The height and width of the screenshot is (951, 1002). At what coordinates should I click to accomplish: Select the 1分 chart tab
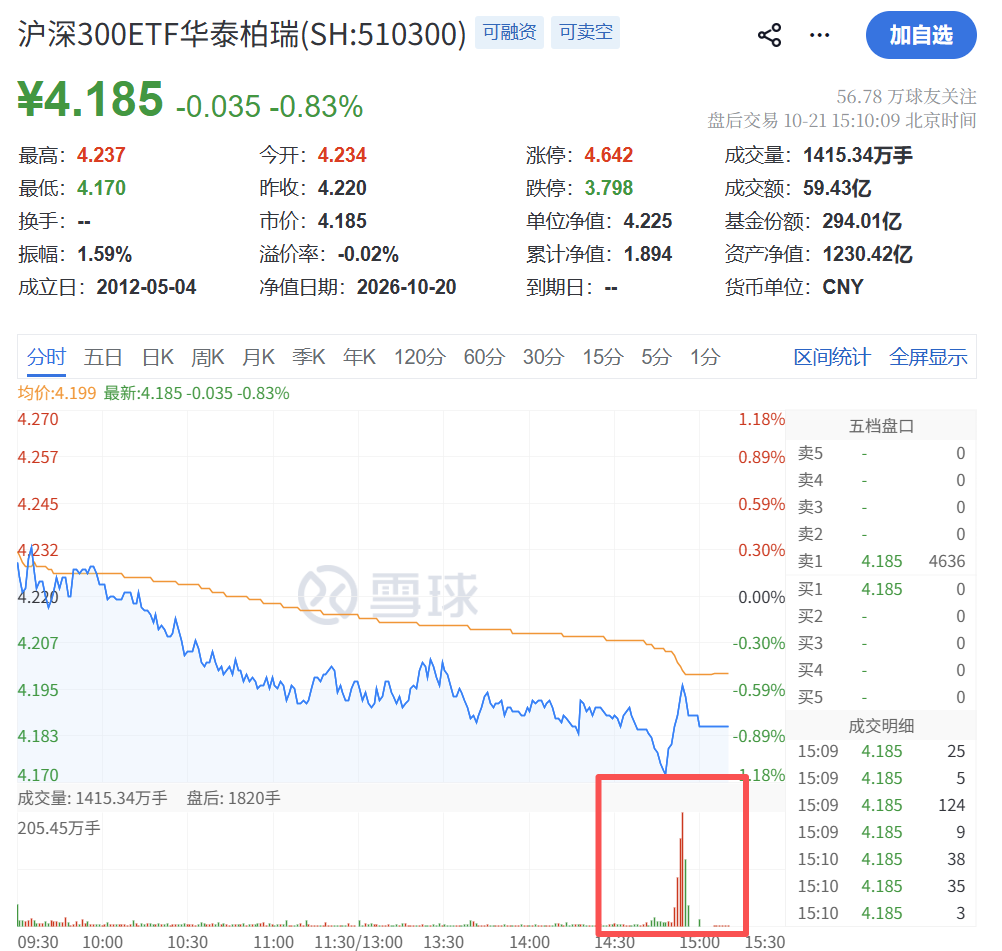click(x=705, y=357)
